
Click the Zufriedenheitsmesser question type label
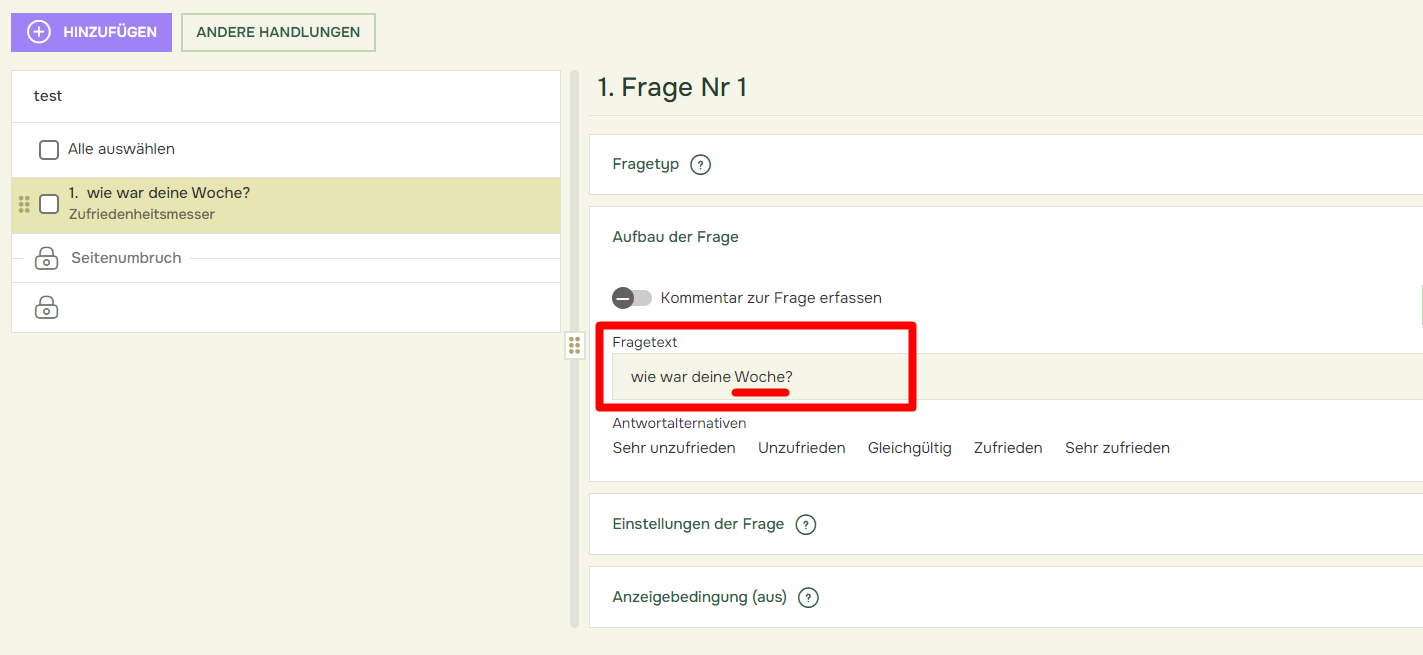click(x=142, y=214)
